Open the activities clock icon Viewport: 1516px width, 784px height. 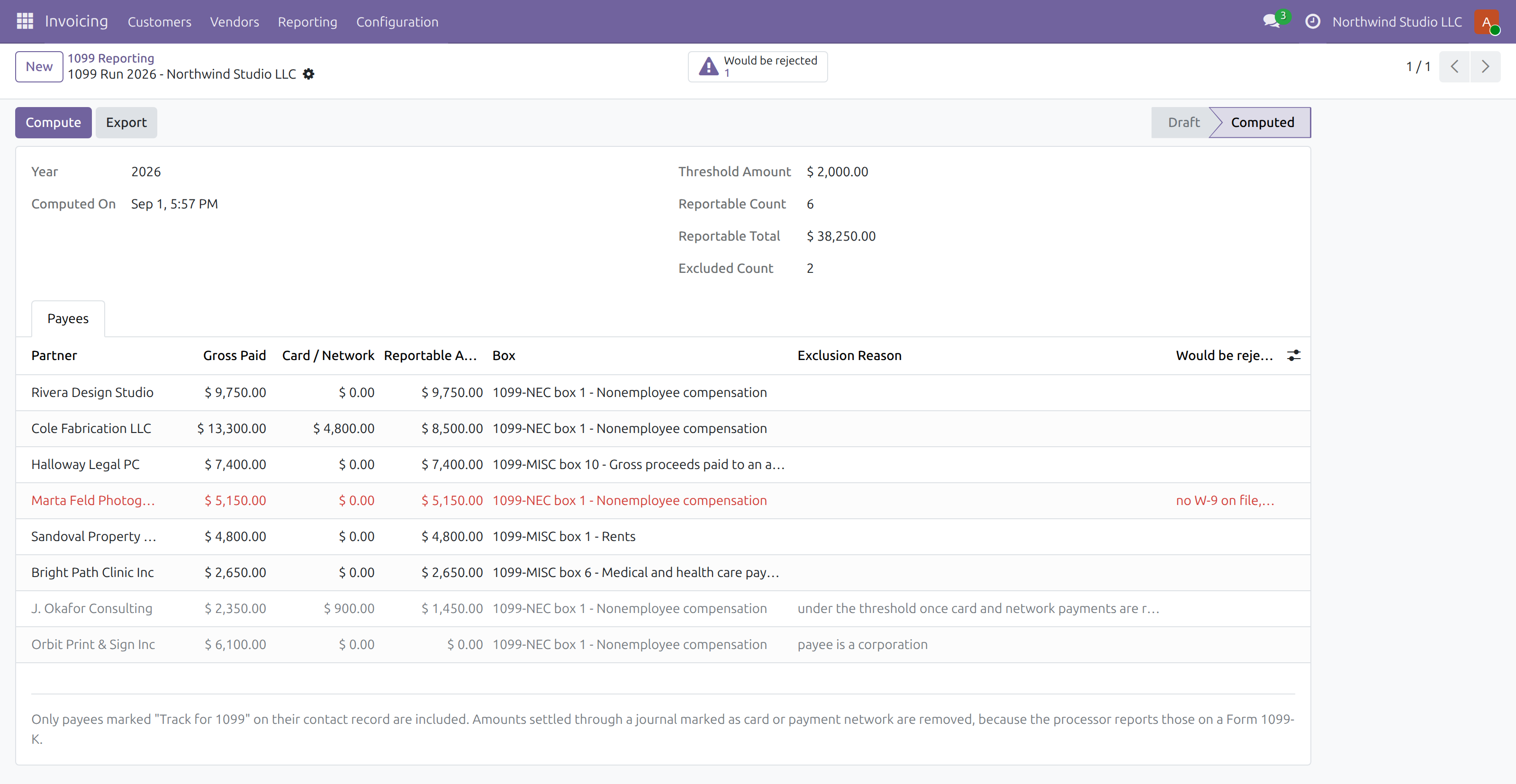point(1312,22)
